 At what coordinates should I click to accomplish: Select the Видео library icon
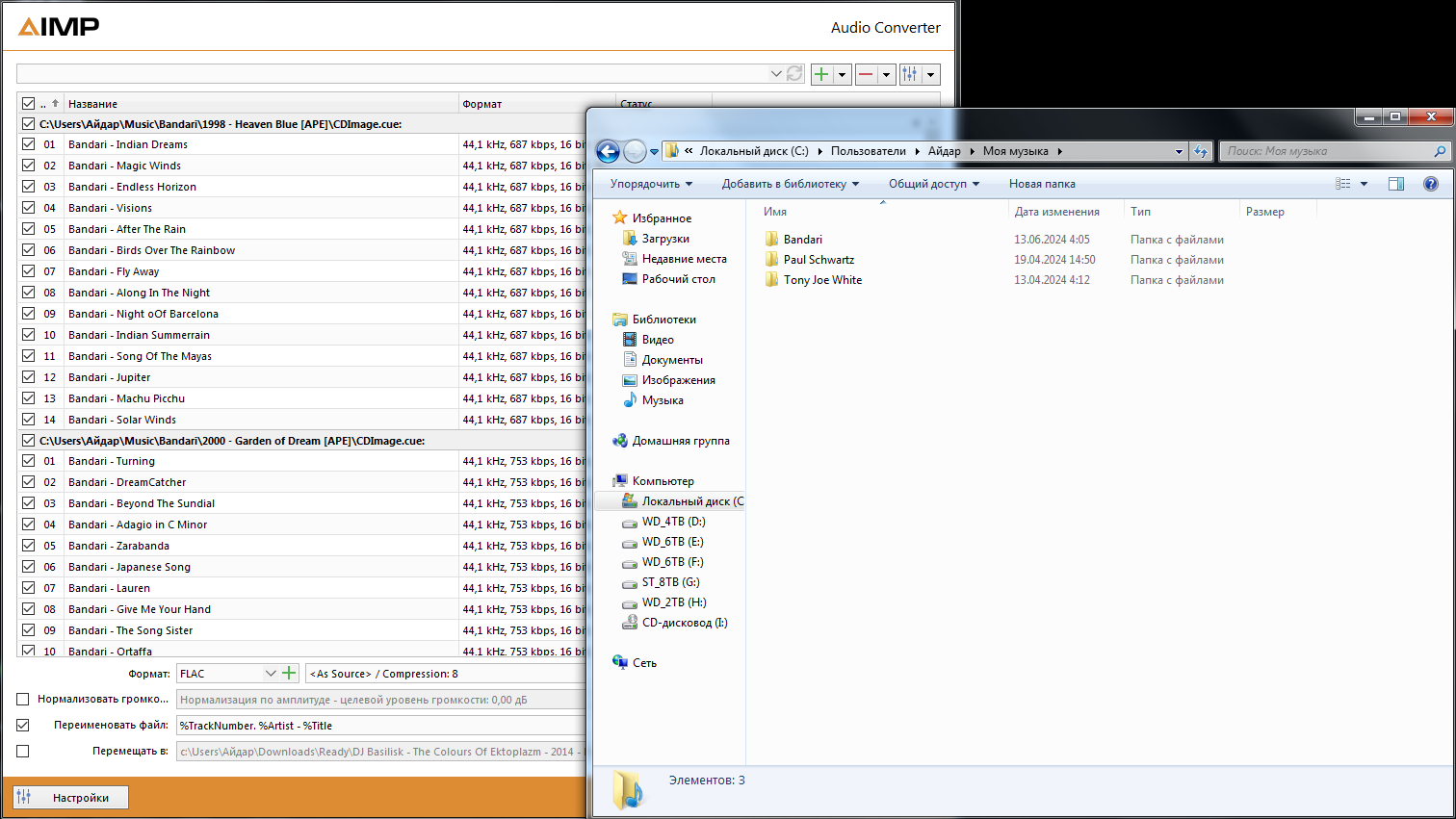(x=630, y=340)
